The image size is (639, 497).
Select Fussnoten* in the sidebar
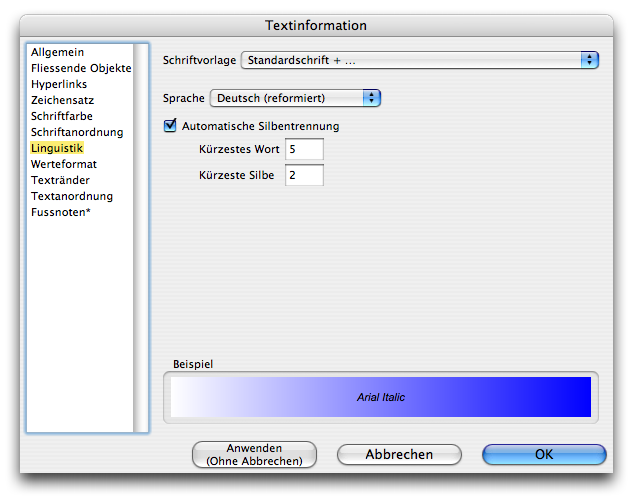pos(61,212)
